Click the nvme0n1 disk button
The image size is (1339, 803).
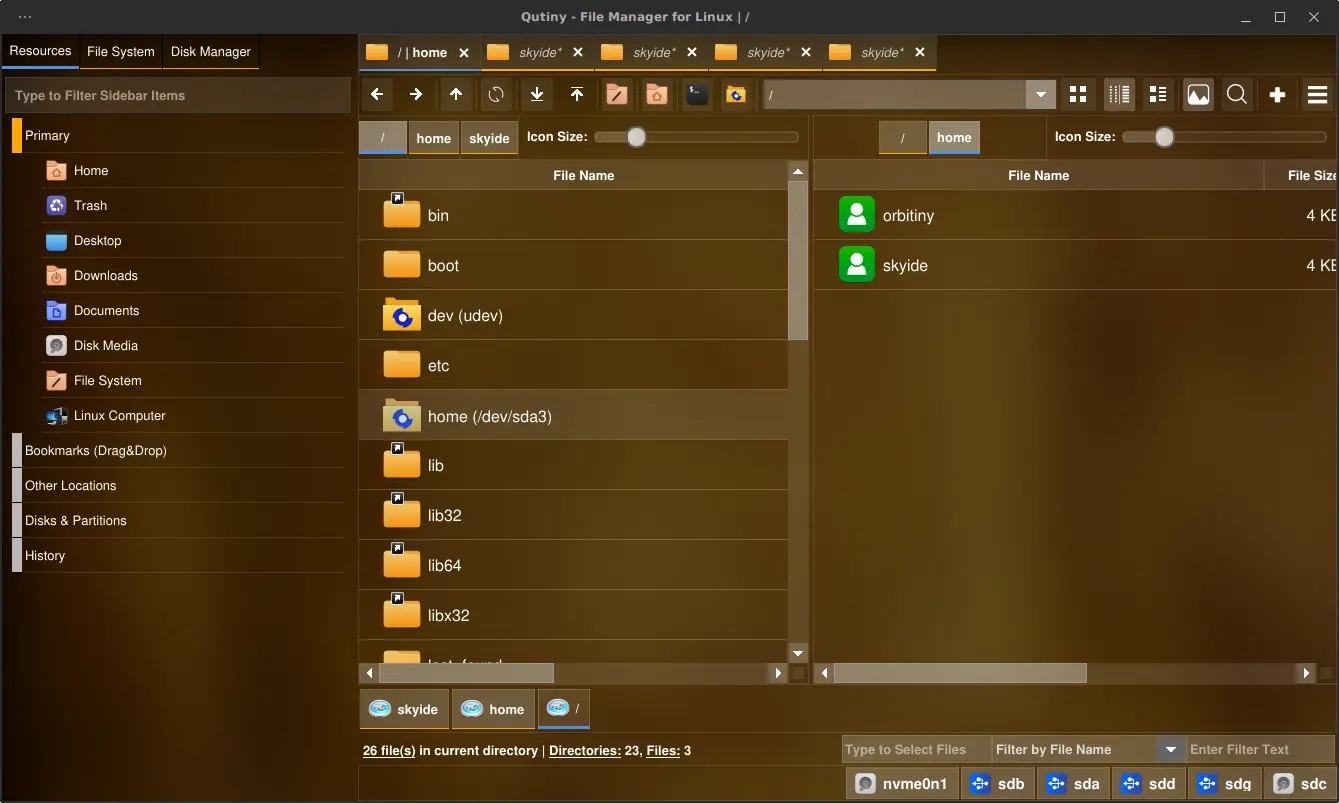(902, 784)
